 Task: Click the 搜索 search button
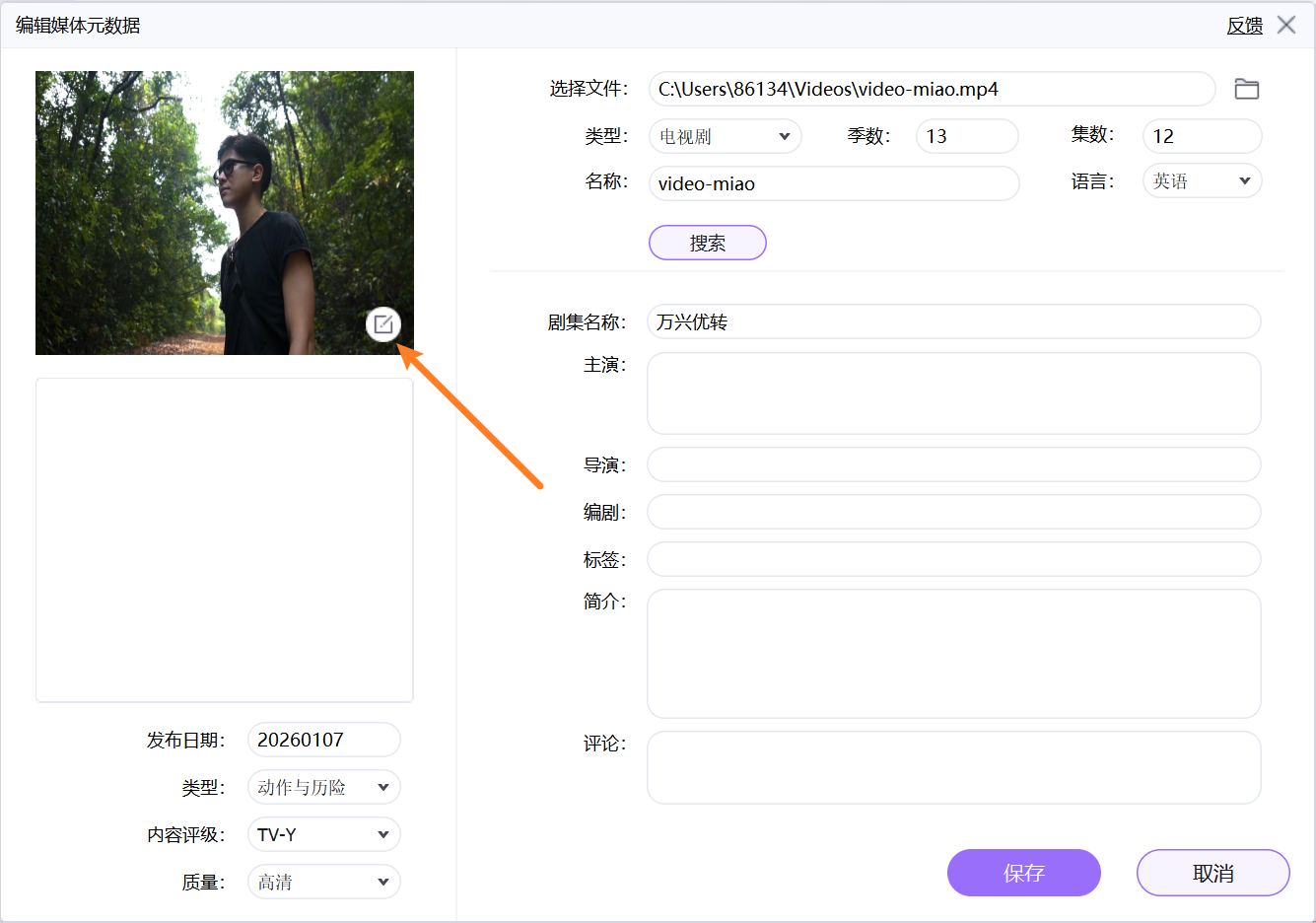pos(707,243)
